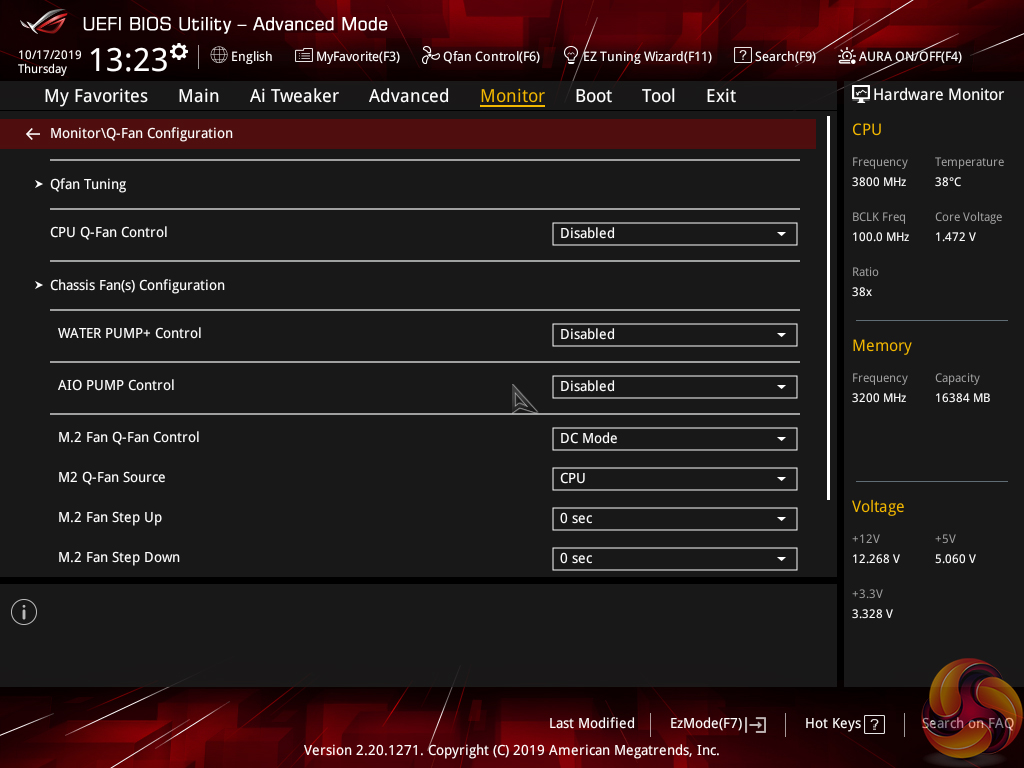Click the Hardware Monitor screen icon
The image size is (1024, 768).
(x=861, y=94)
